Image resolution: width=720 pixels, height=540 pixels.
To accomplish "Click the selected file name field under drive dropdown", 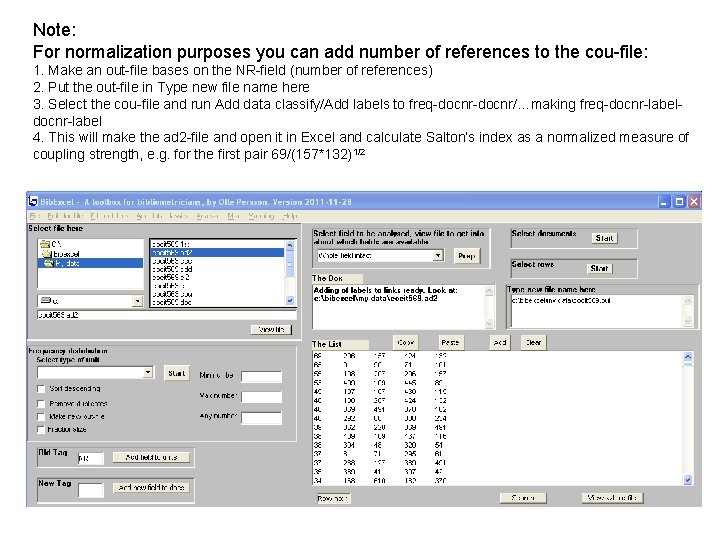I will (x=166, y=315).
